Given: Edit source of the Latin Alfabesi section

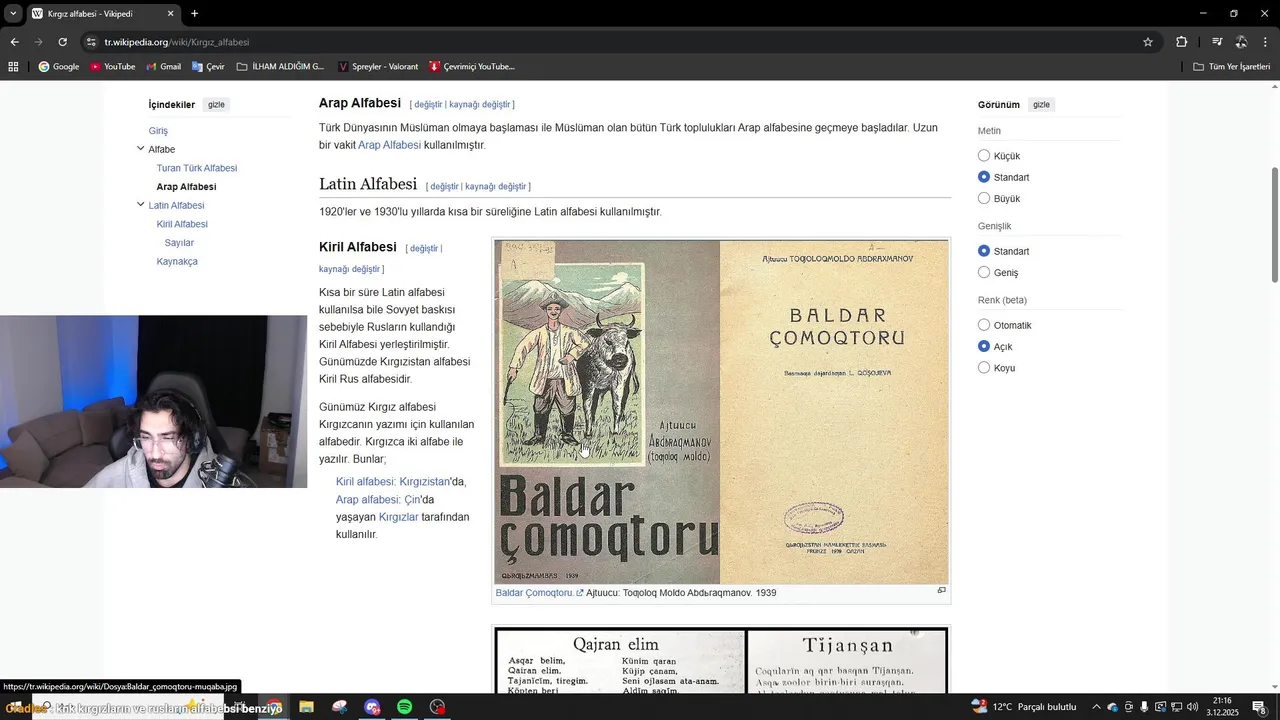Looking at the screenshot, I should tap(496, 186).
